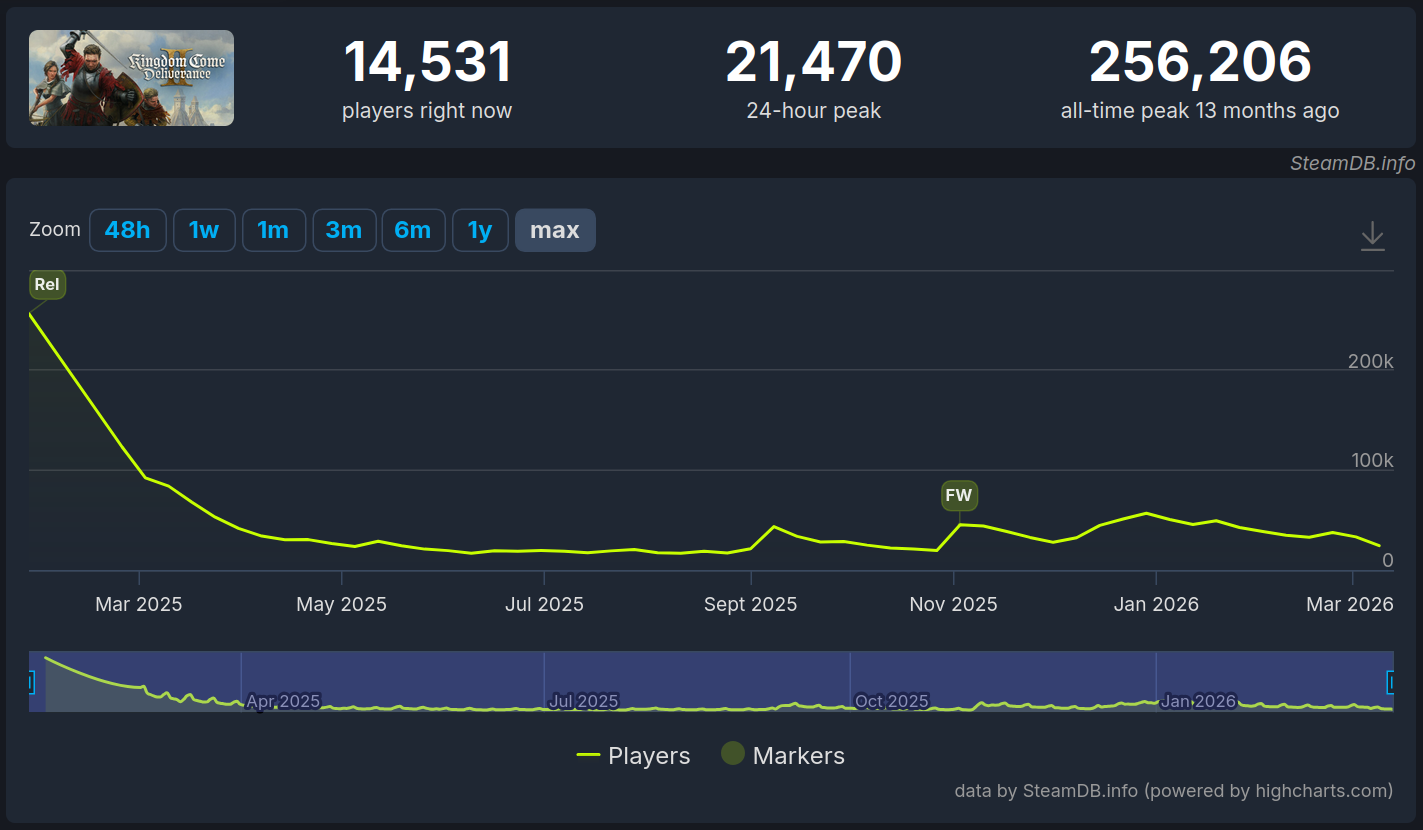The height and width of the screenshot is (830, 1423).
Task: Click the yellow-green Players legend line icon
Action: click(x=588, y=755)
